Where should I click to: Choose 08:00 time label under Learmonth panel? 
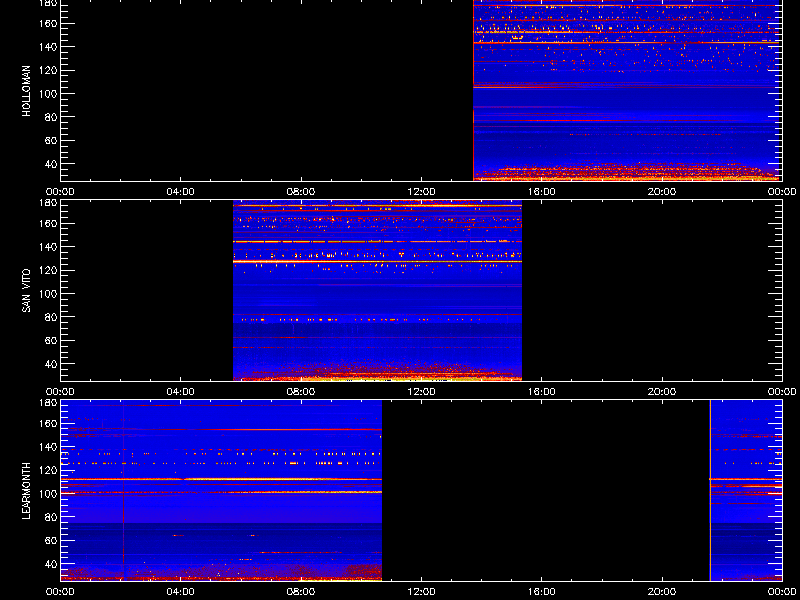tap(301, 592)
